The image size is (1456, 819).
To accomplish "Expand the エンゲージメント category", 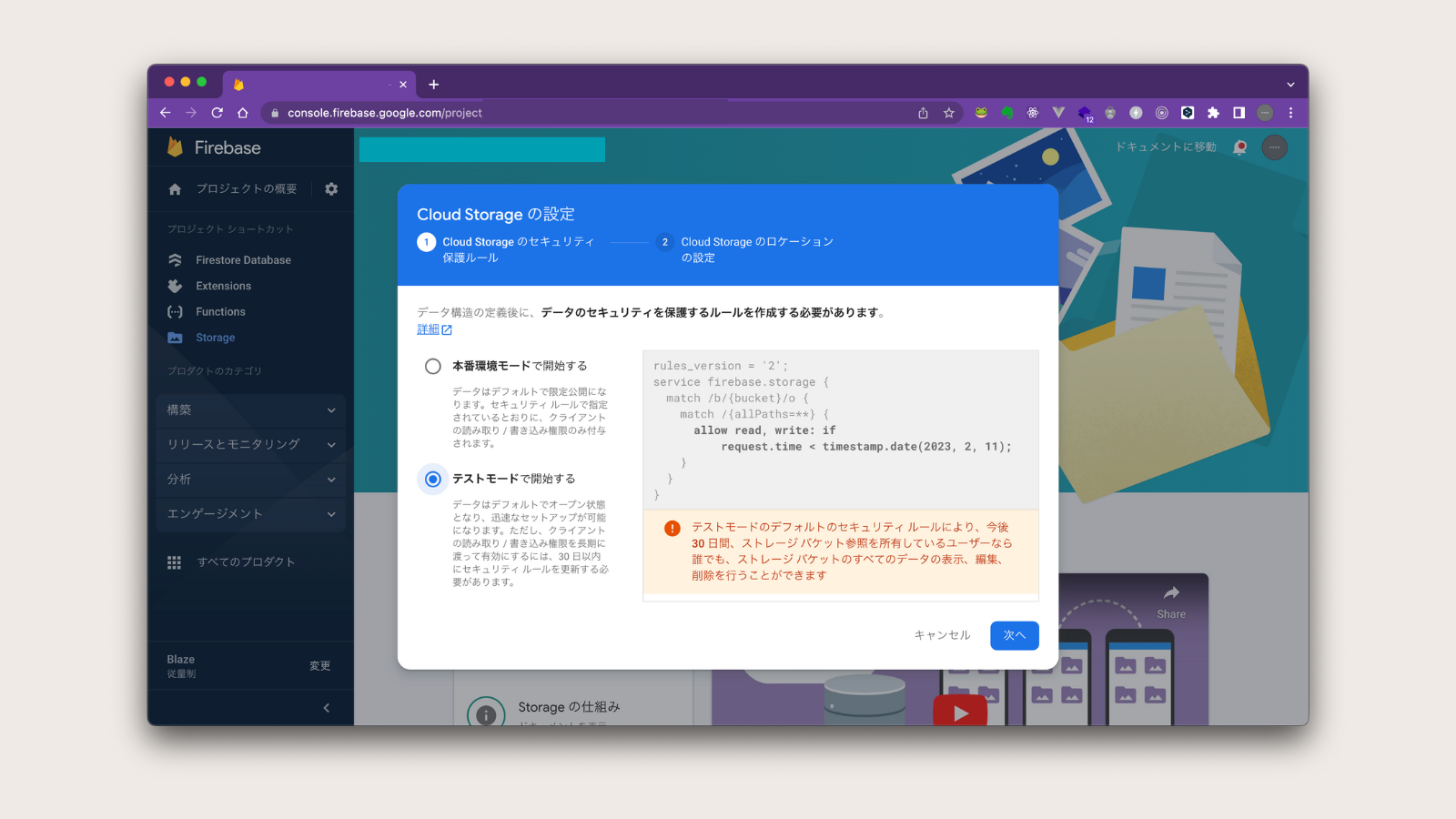I will pyautogui.click(x=251, y=514).
